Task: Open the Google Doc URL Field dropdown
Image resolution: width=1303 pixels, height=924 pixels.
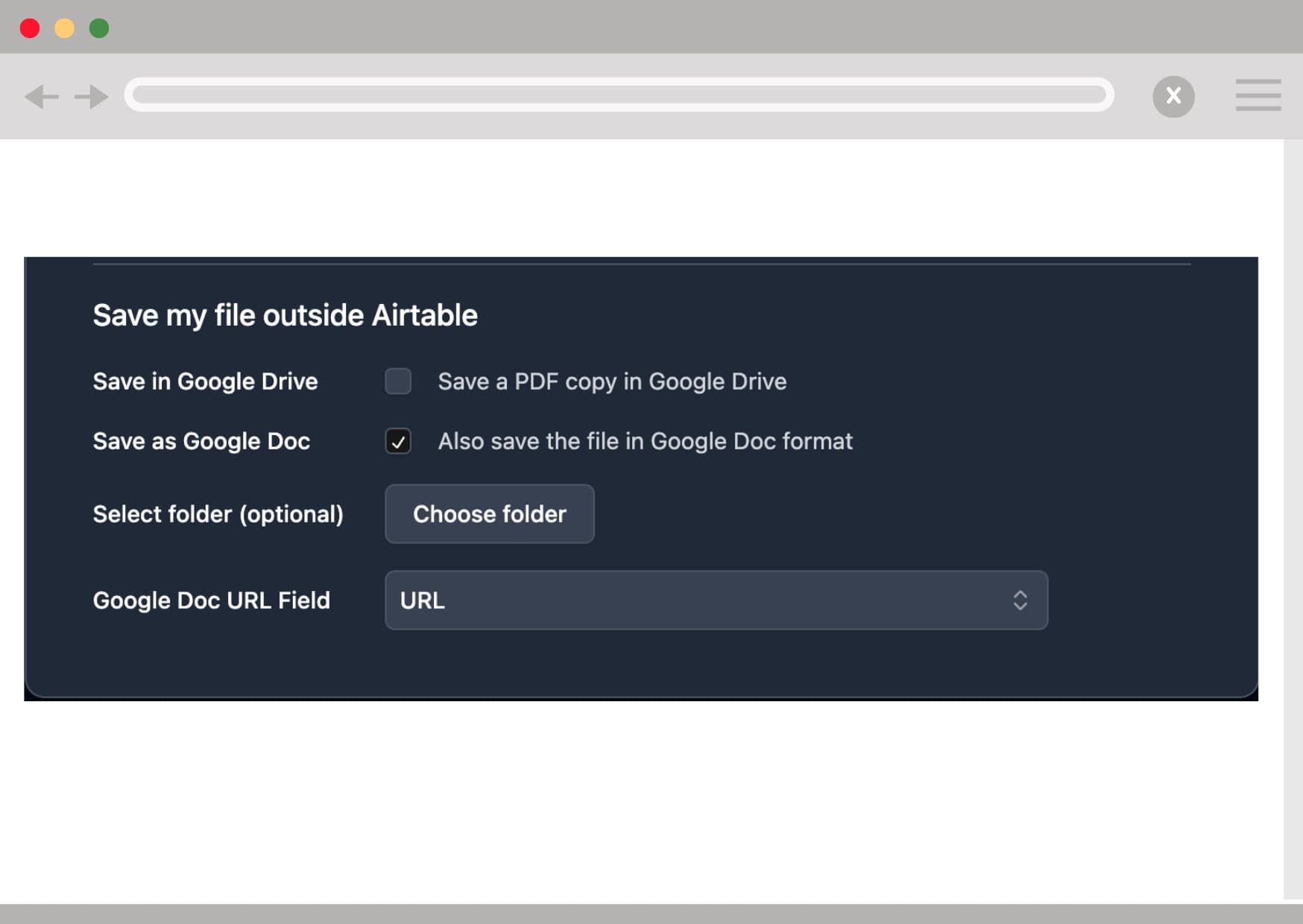Action: 716,601
